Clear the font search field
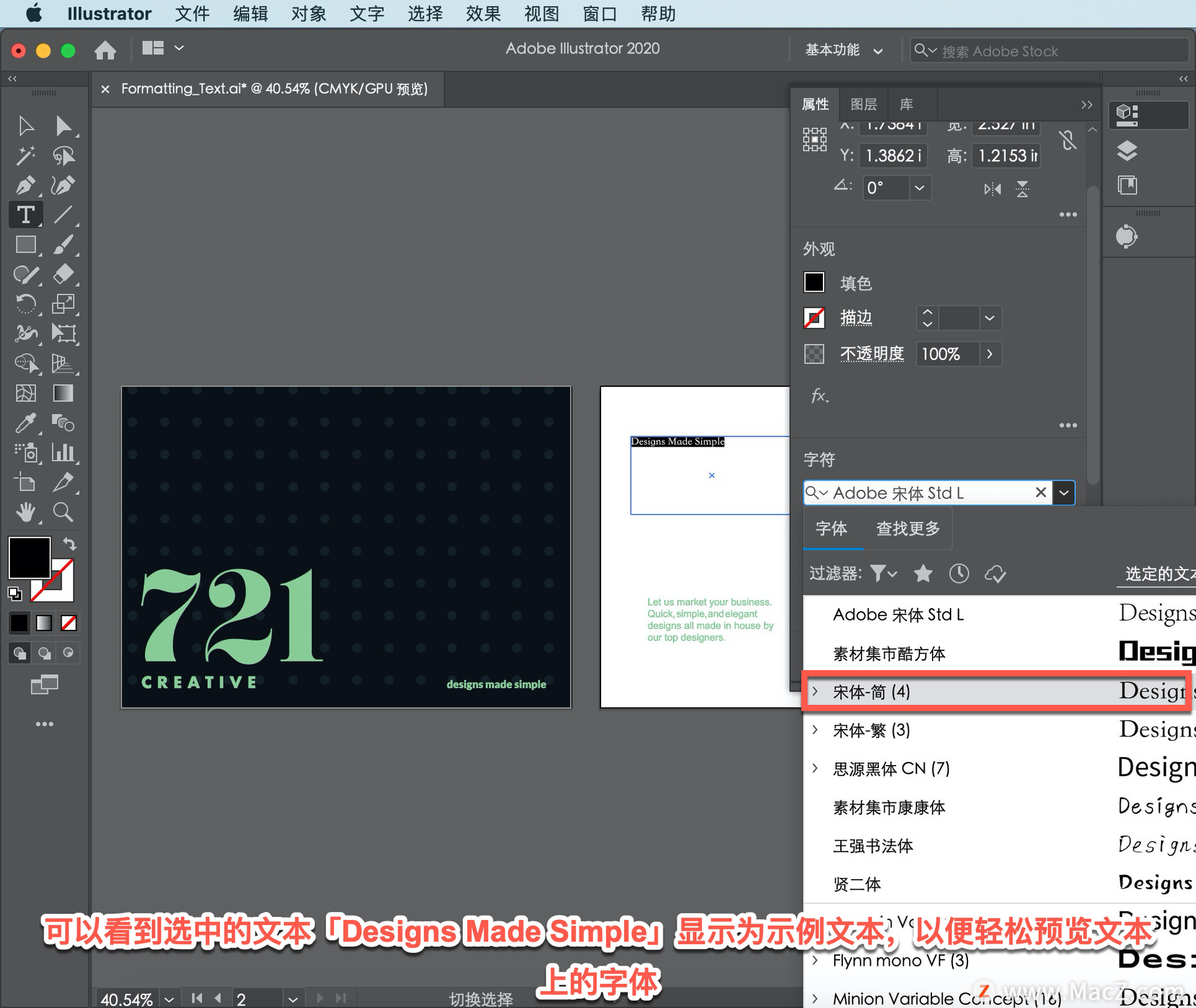This screenshot has width=1196, height=1008. tap(1040, 492)
